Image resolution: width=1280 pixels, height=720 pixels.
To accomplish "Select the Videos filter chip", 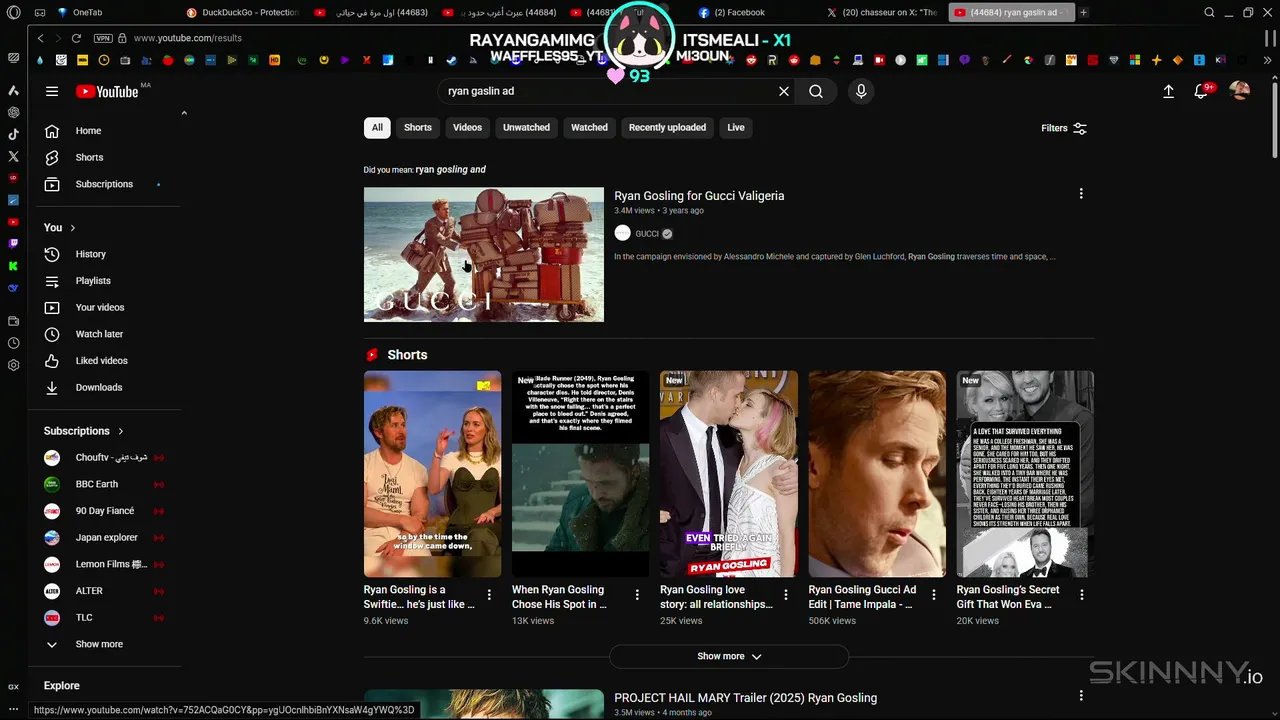I will point(467,128).
